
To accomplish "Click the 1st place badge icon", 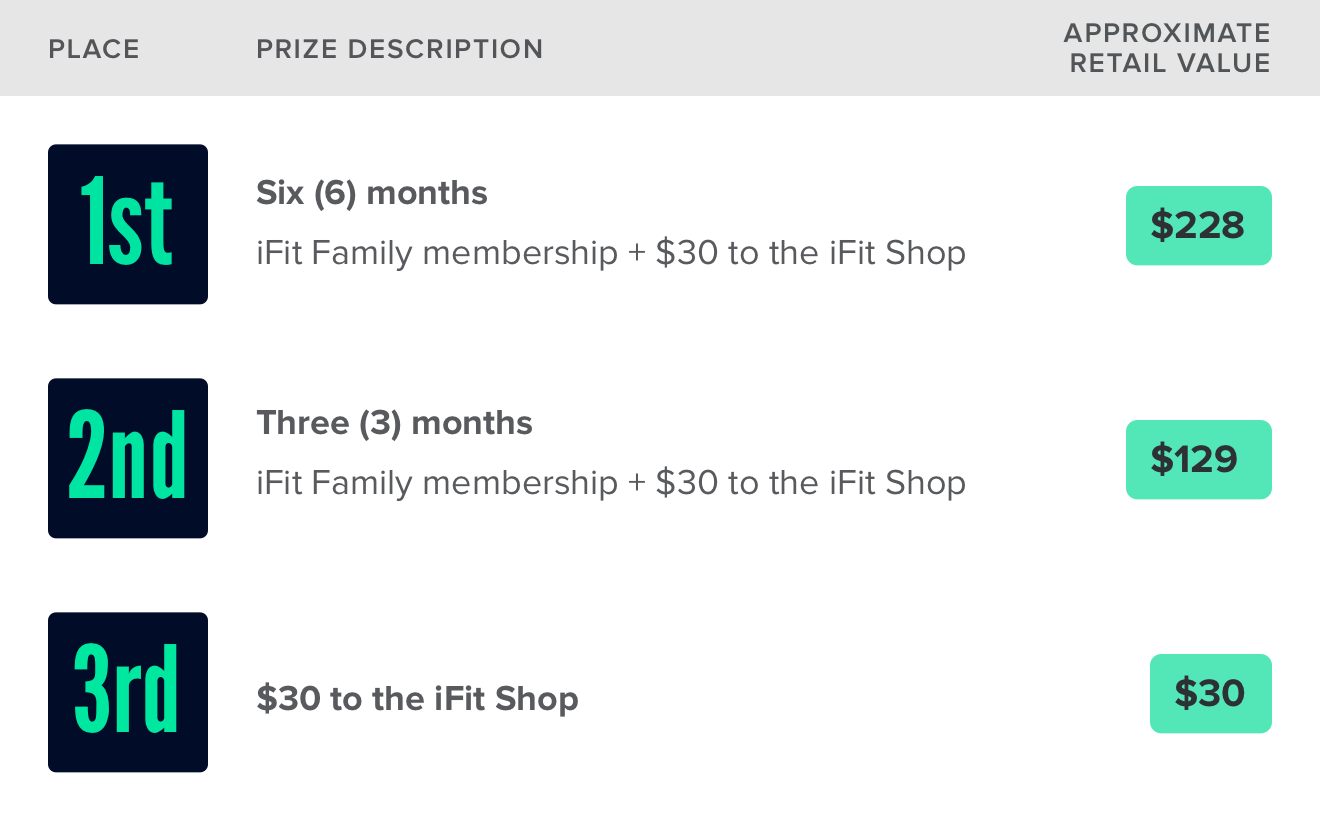I will tap(128, 224).
